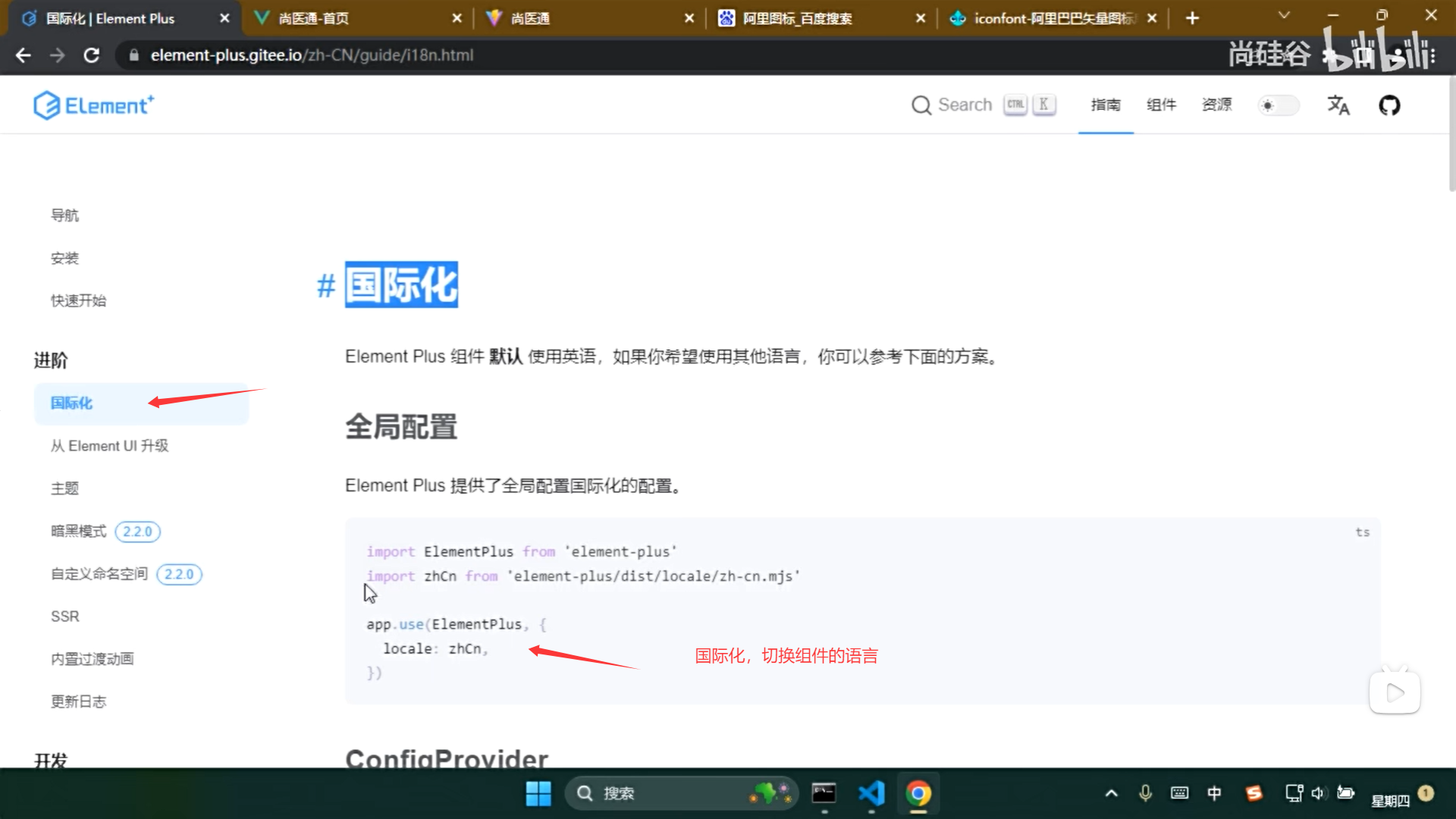Switch to the 组件 navigation menu
The height and width of the screenshot is (819, 1456).
[1161, 105]
